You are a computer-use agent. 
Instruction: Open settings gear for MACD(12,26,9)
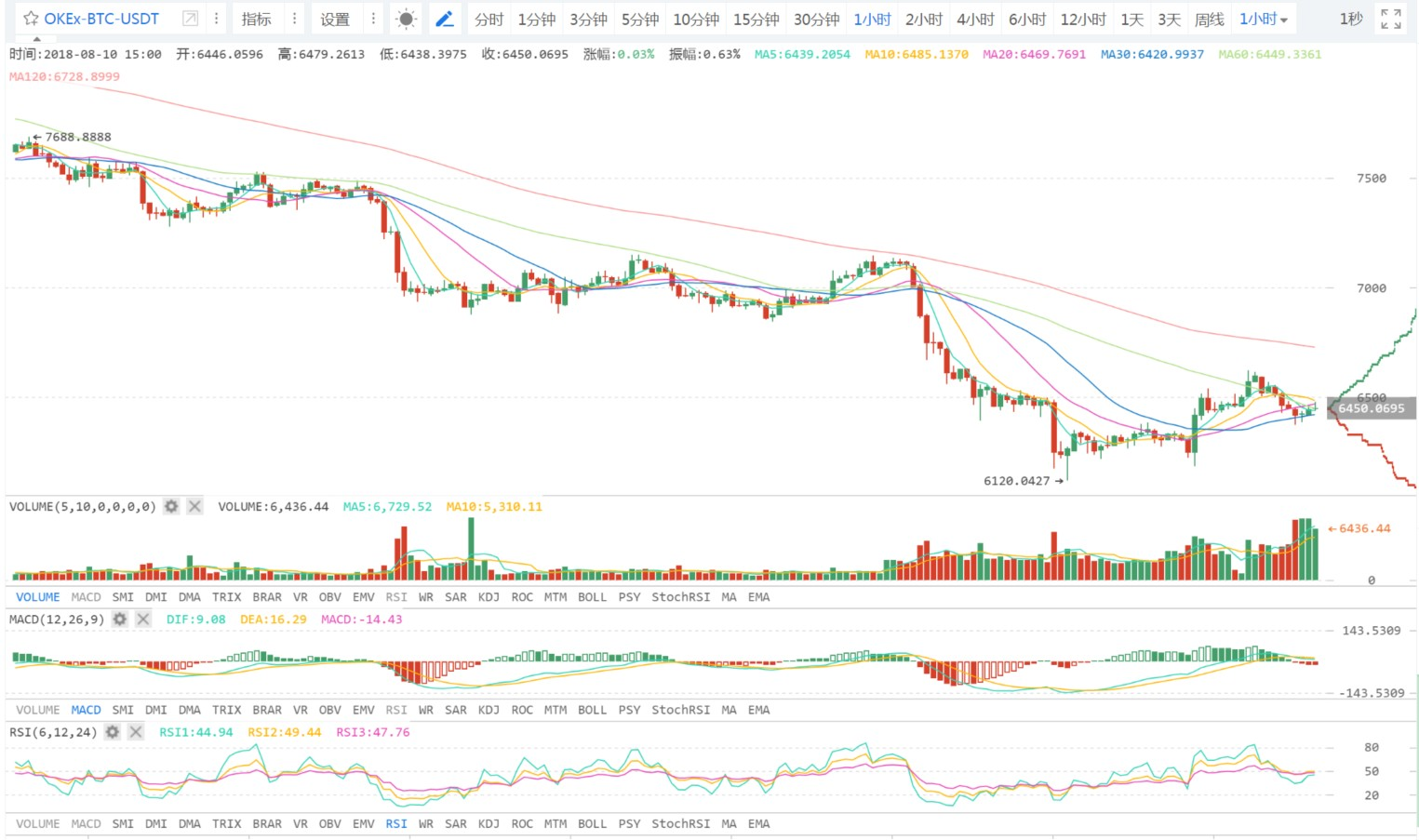coord(120,619)
